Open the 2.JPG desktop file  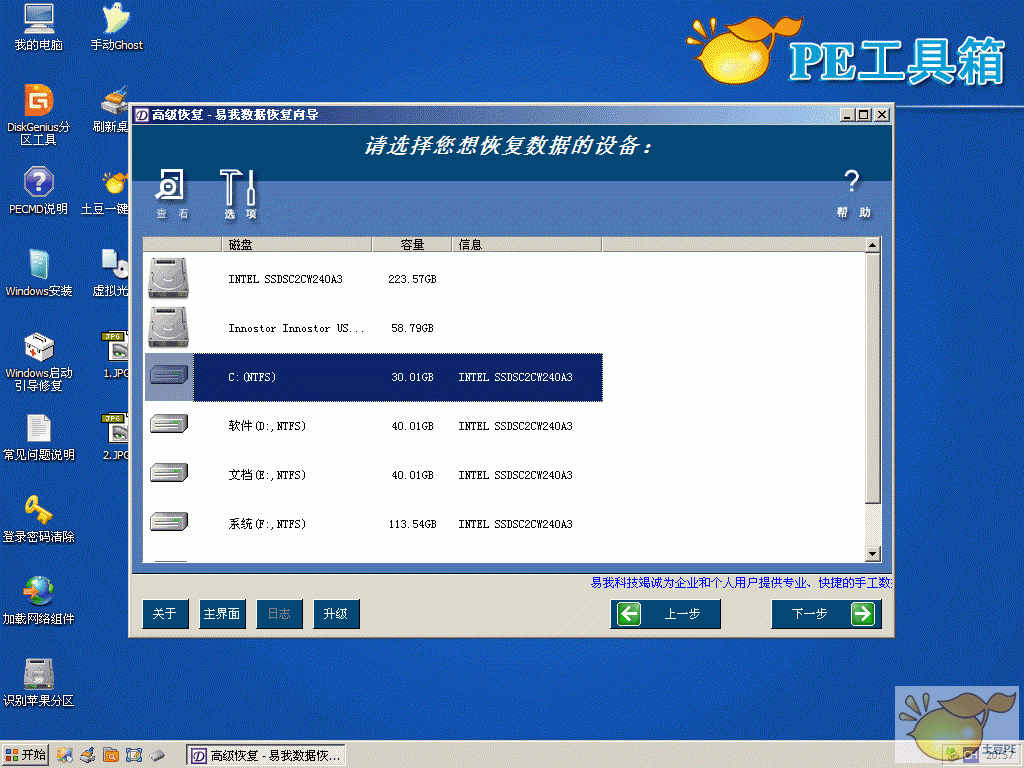point(116,437)
